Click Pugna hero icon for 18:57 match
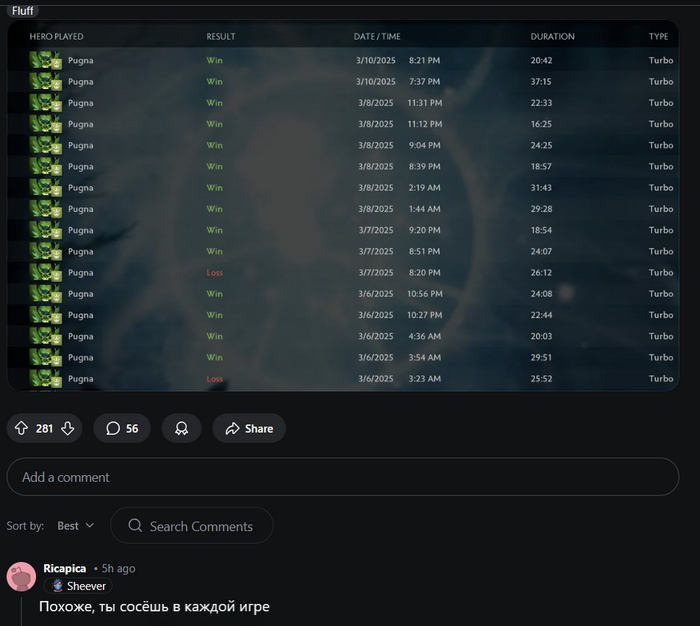The width and height of the screenshot is (700, 626). (46, 167)
